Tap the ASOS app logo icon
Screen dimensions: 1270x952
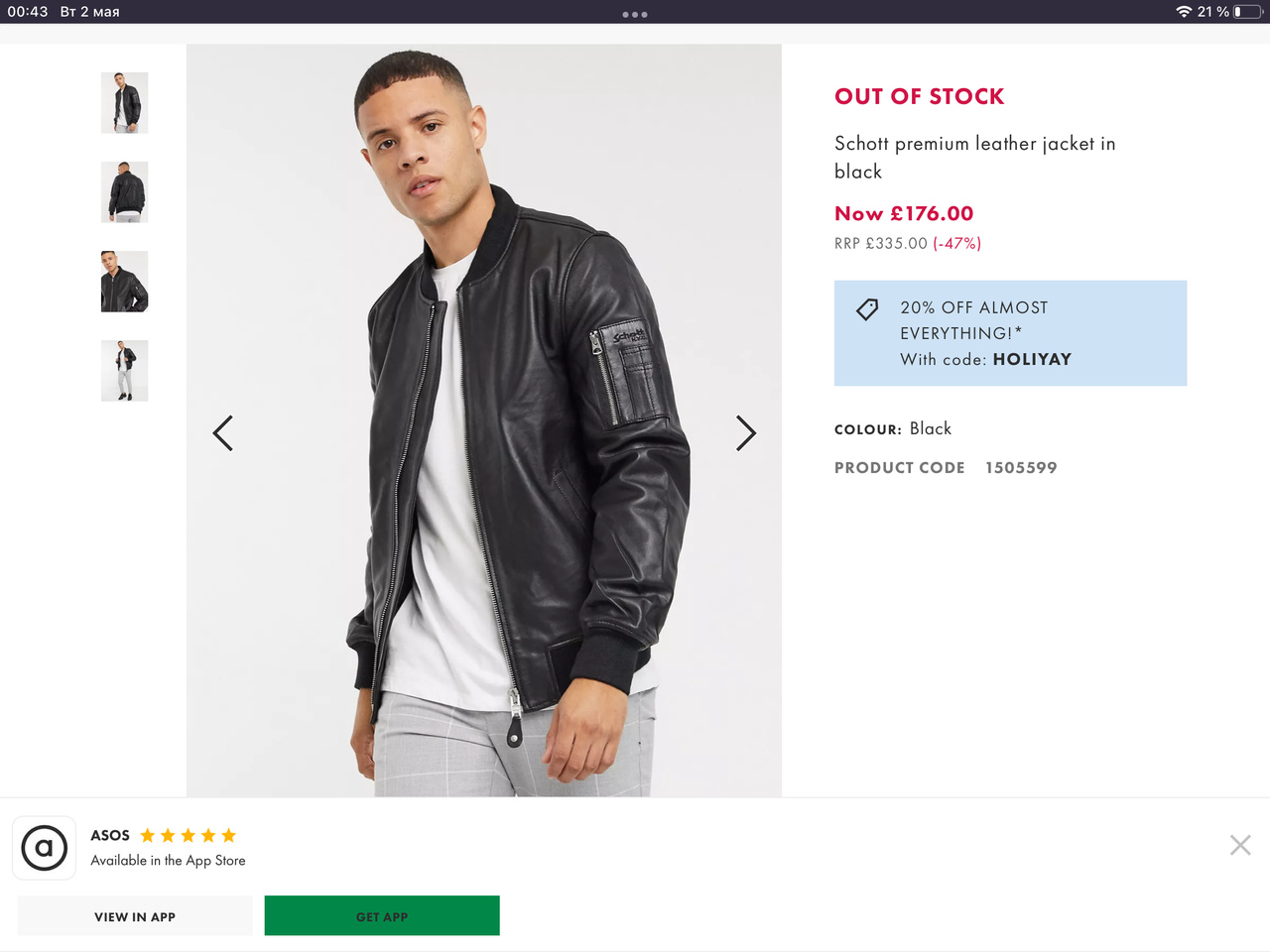[45, 848]
